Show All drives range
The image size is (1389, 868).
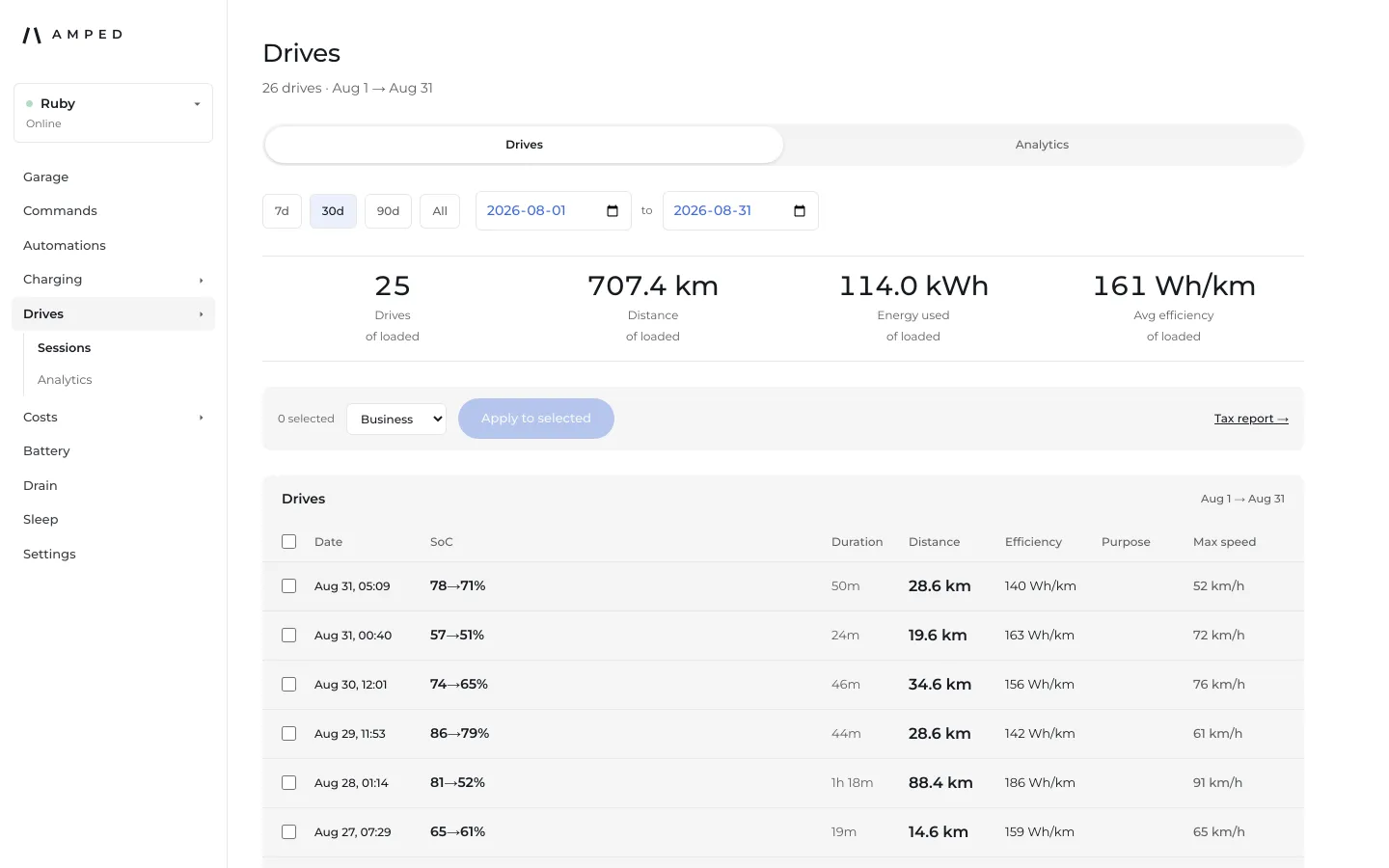[440, 211]
